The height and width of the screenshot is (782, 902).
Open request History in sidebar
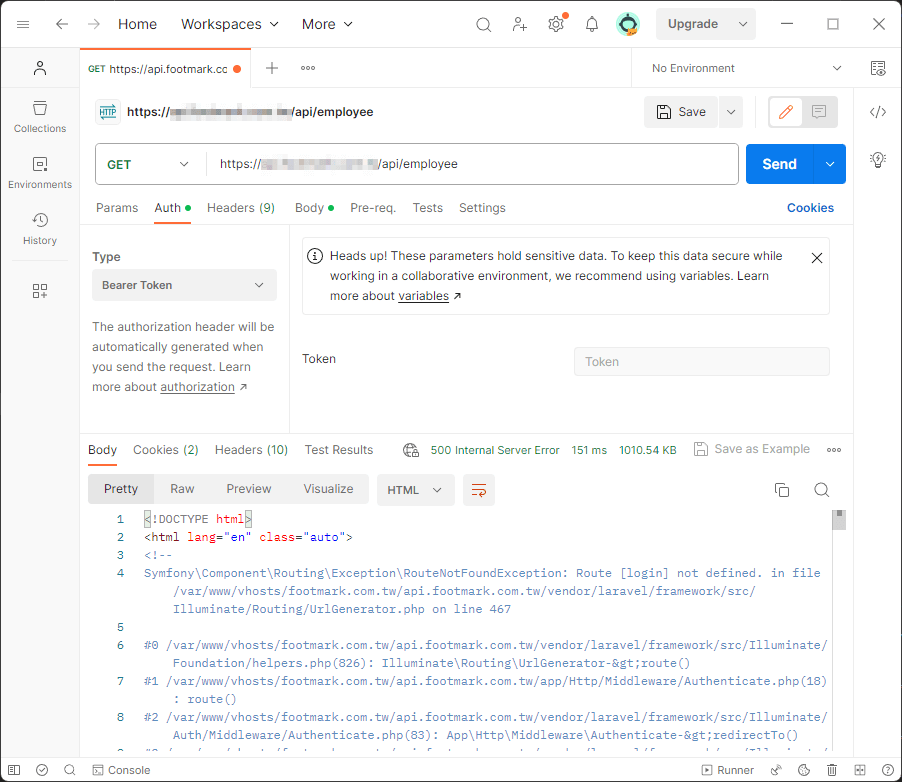(x=40, y=228)
